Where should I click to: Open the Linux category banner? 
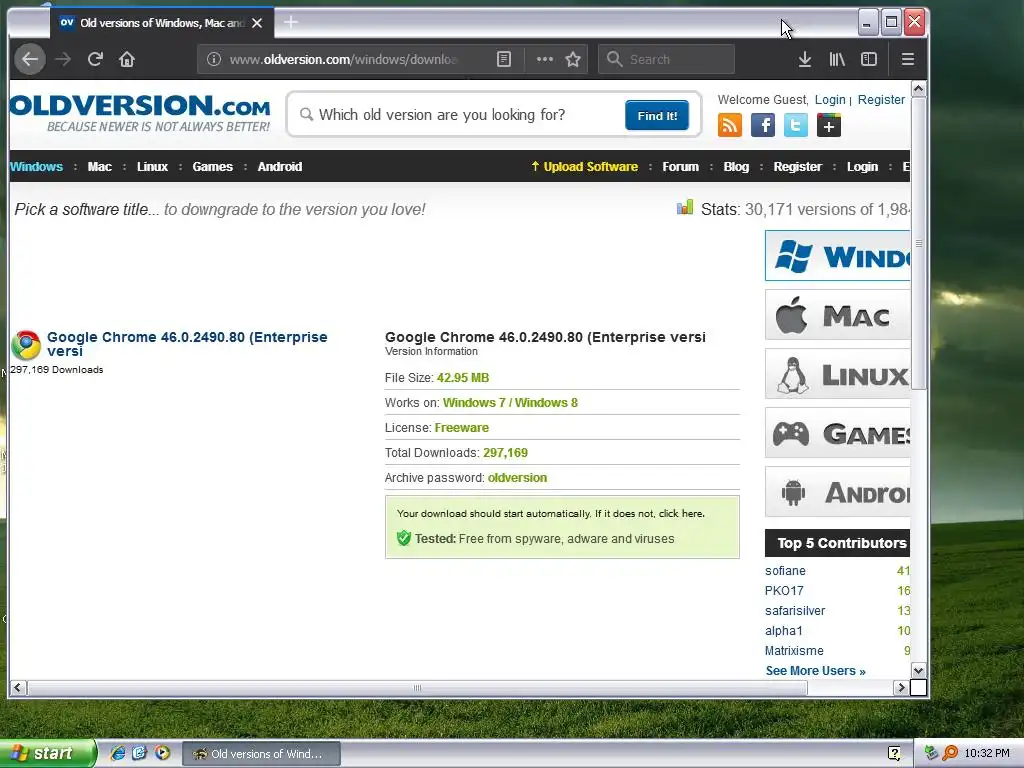coord(837,374)
